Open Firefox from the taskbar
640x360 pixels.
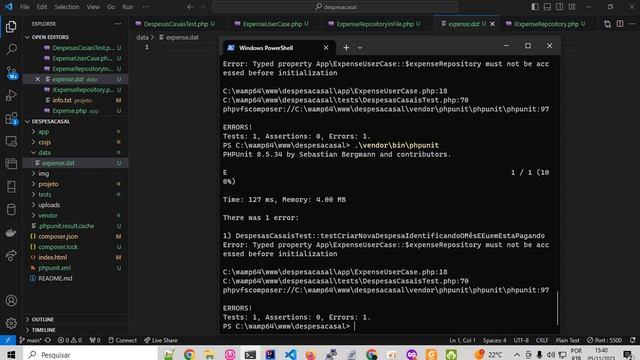pos(311,354)
